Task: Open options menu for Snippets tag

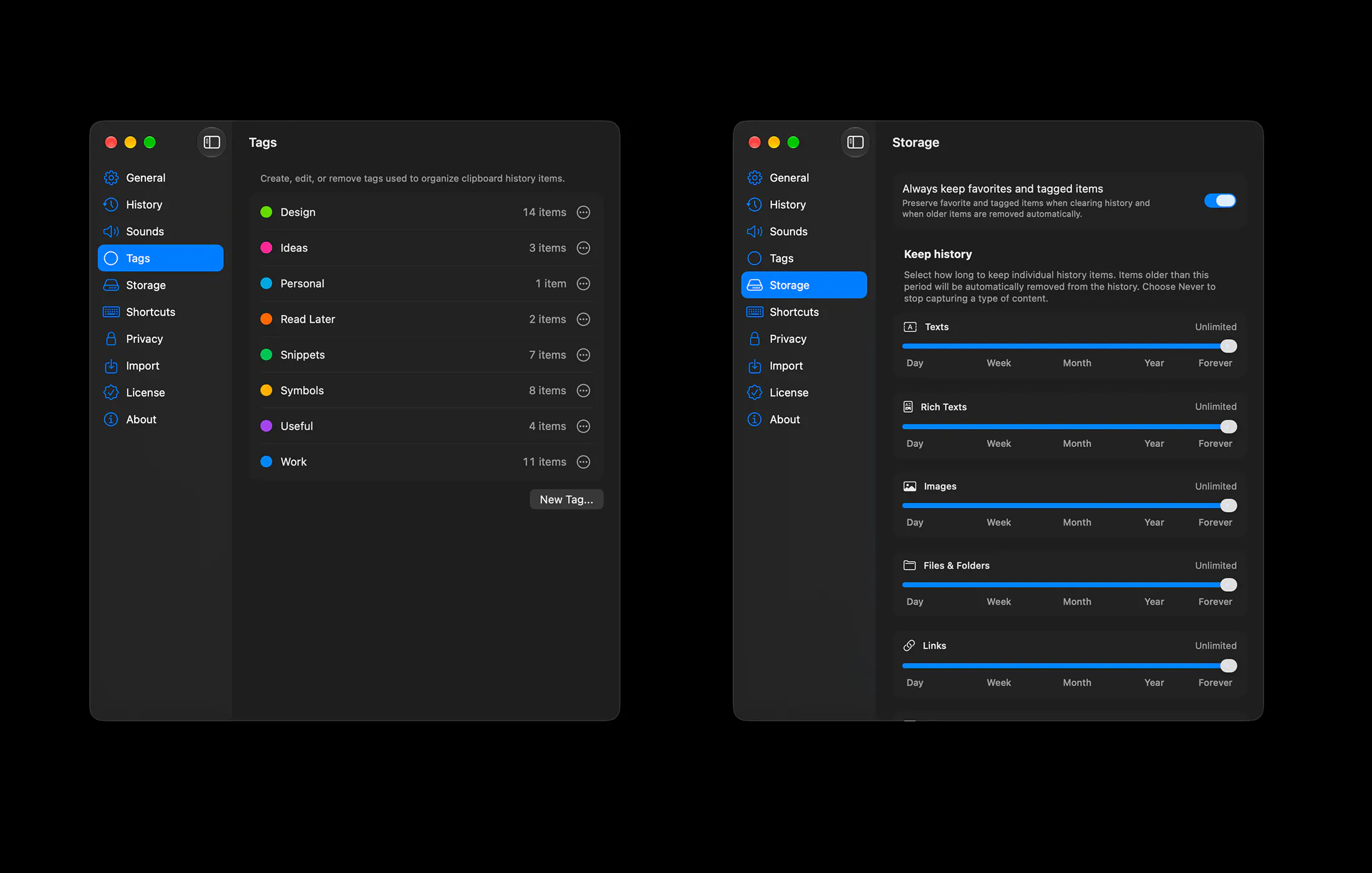Action: pyautogui.click(x=583, y=354)
